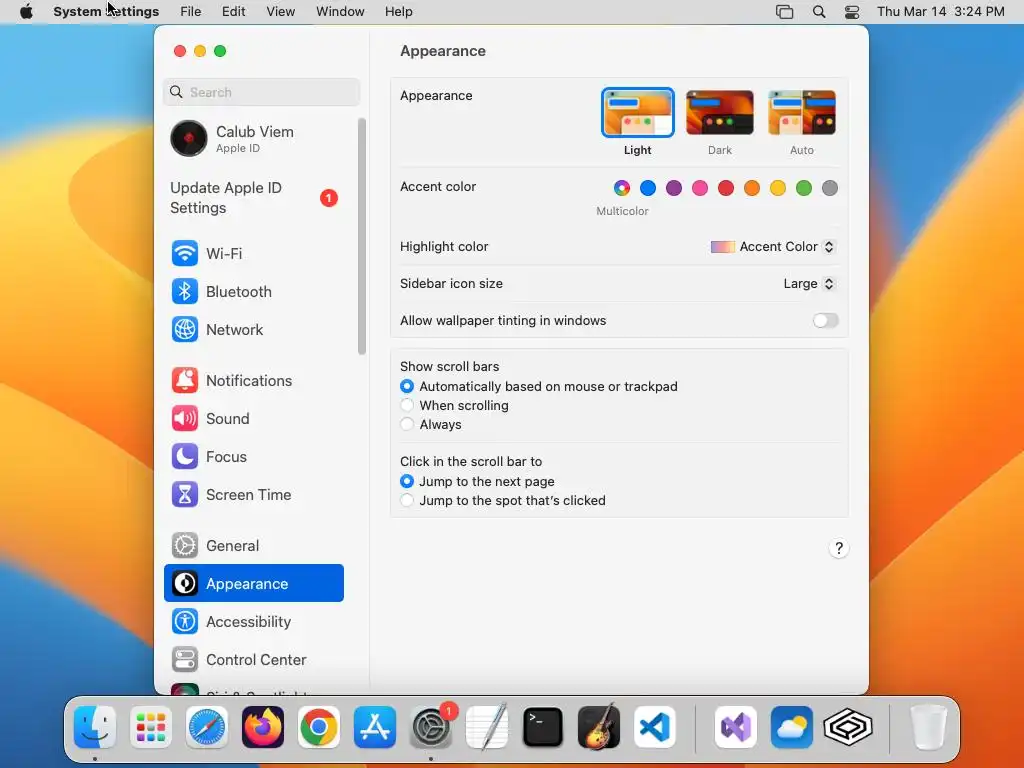The width and height of the screenshot is (1024, 768).
Task: Open Sidebar icon size Large dropdown
Action: 809,283
